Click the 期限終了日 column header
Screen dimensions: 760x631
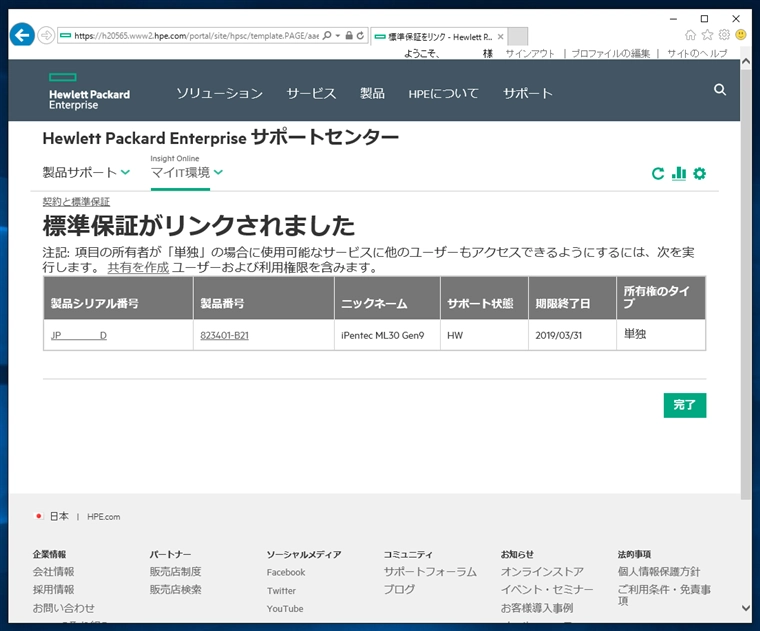[572, 298]
